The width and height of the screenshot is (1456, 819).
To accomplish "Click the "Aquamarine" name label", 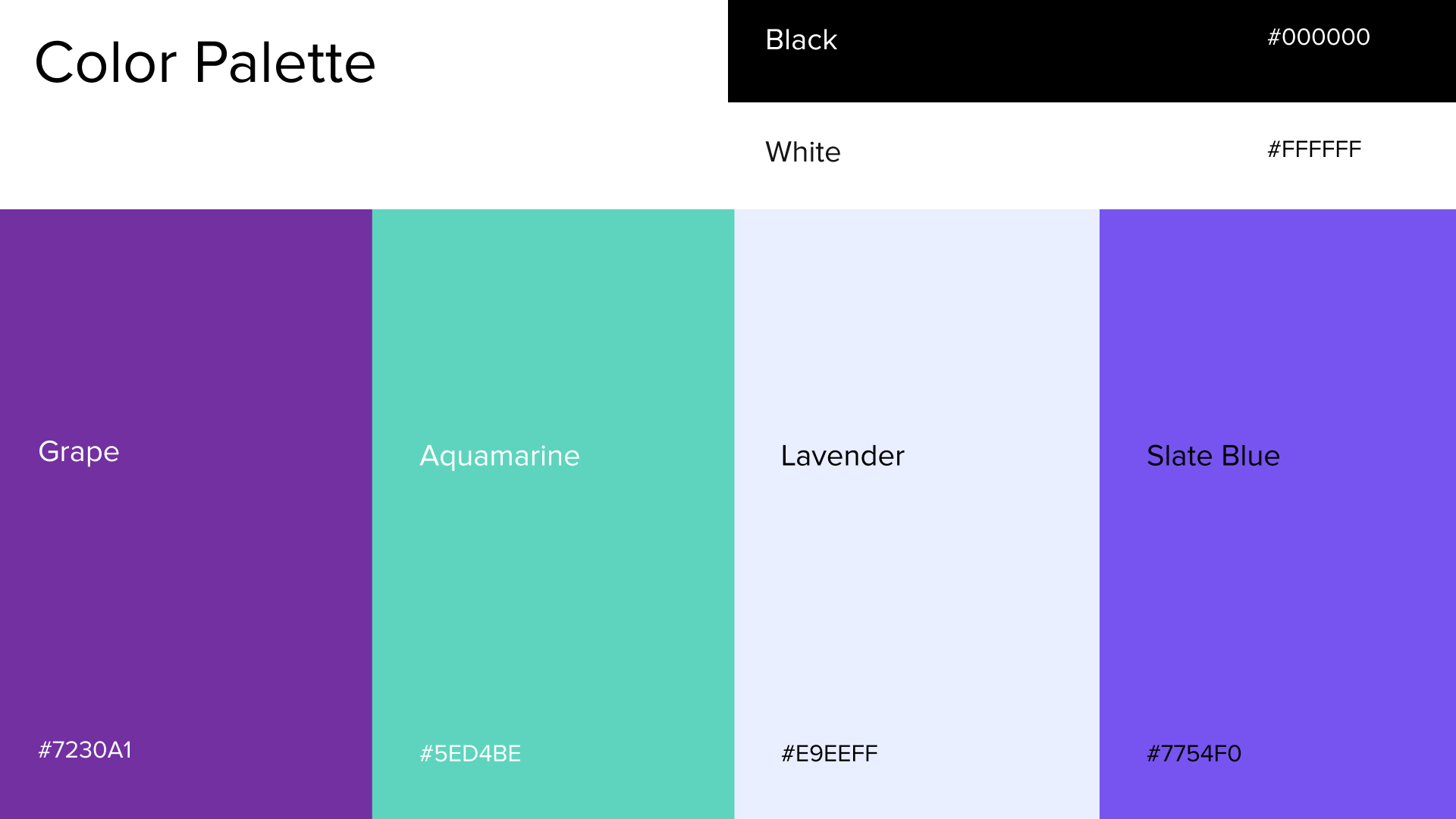I will click(500, 456).
